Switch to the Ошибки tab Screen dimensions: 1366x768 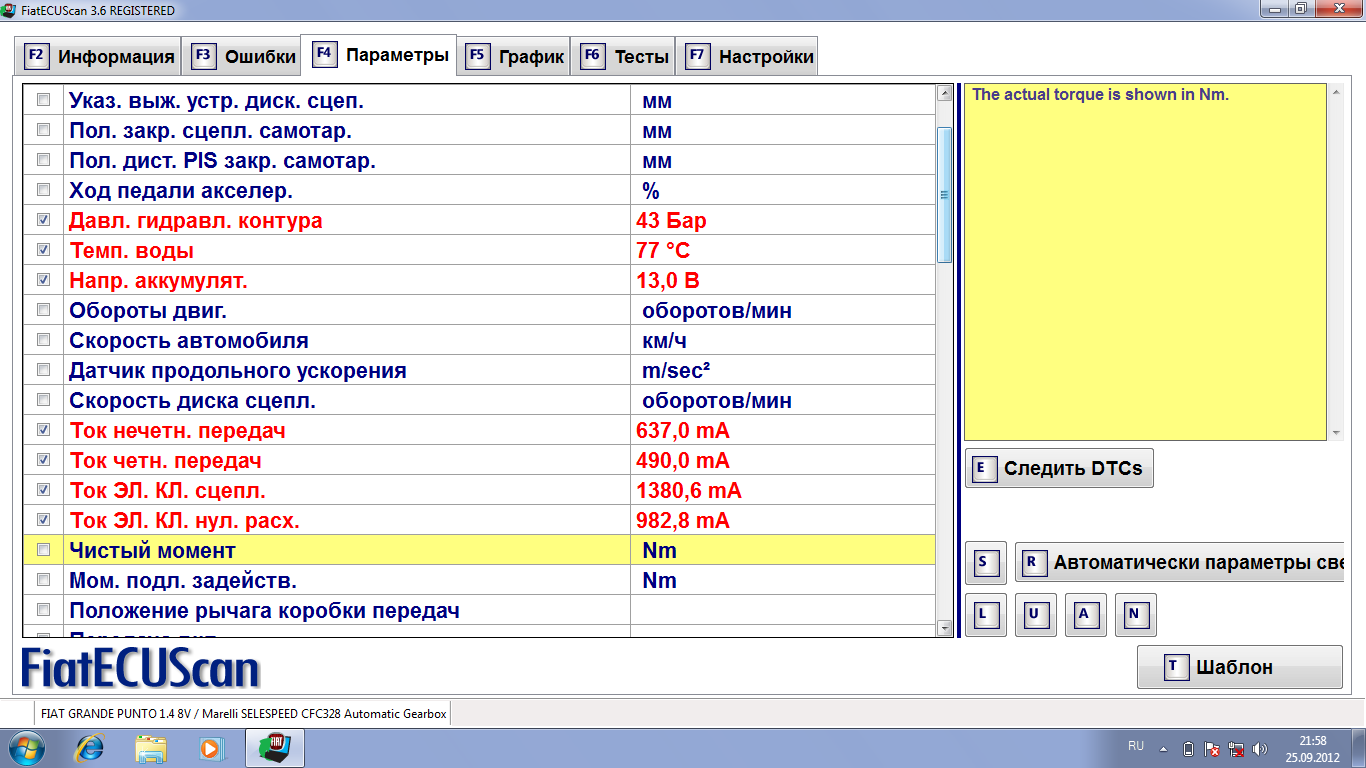click(x=244, y=57)
